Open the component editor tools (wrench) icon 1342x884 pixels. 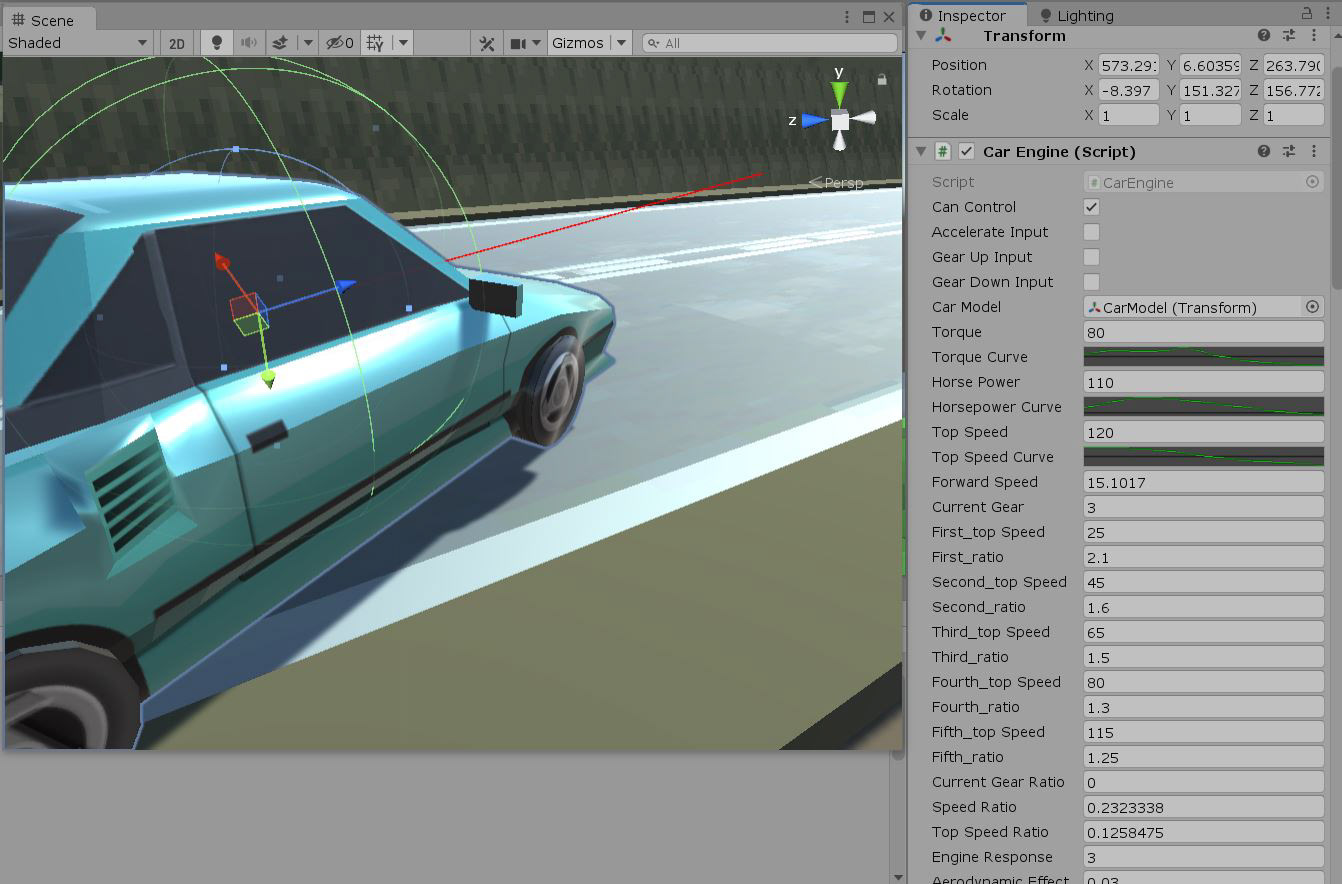(487, 43)
